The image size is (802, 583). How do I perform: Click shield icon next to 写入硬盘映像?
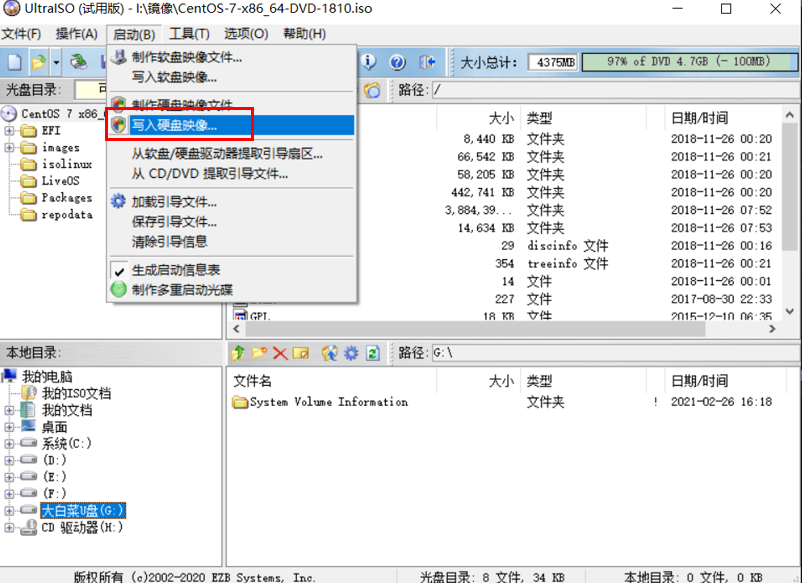119,125
